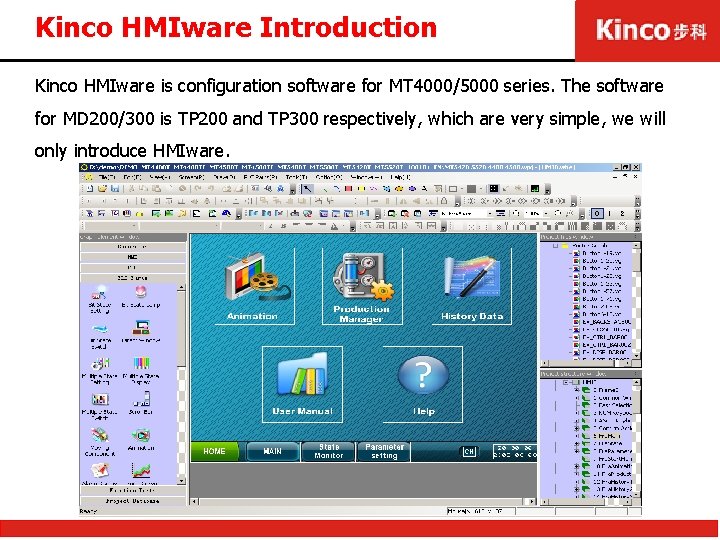Add a Trend Curve component
This screenshot has width=720, height=540.
pyautogui.click(x=141, y=474)
